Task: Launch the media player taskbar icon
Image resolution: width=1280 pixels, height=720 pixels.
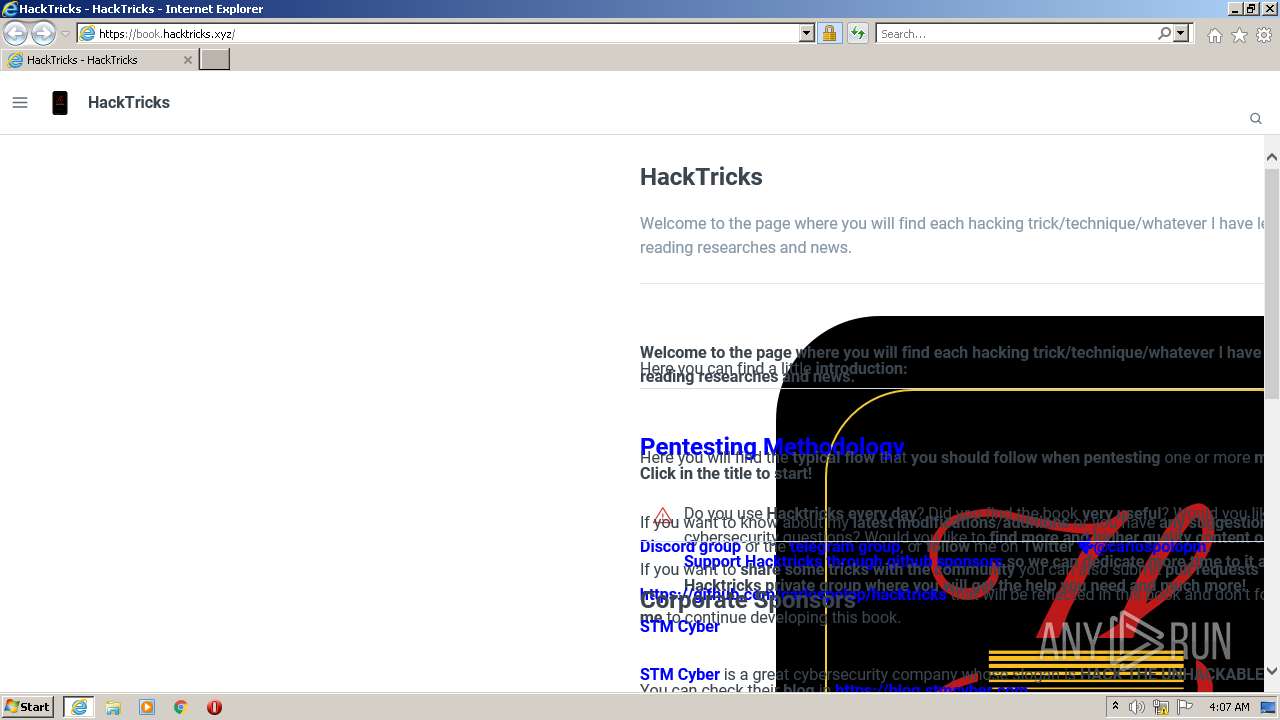Action: point(147,707)
